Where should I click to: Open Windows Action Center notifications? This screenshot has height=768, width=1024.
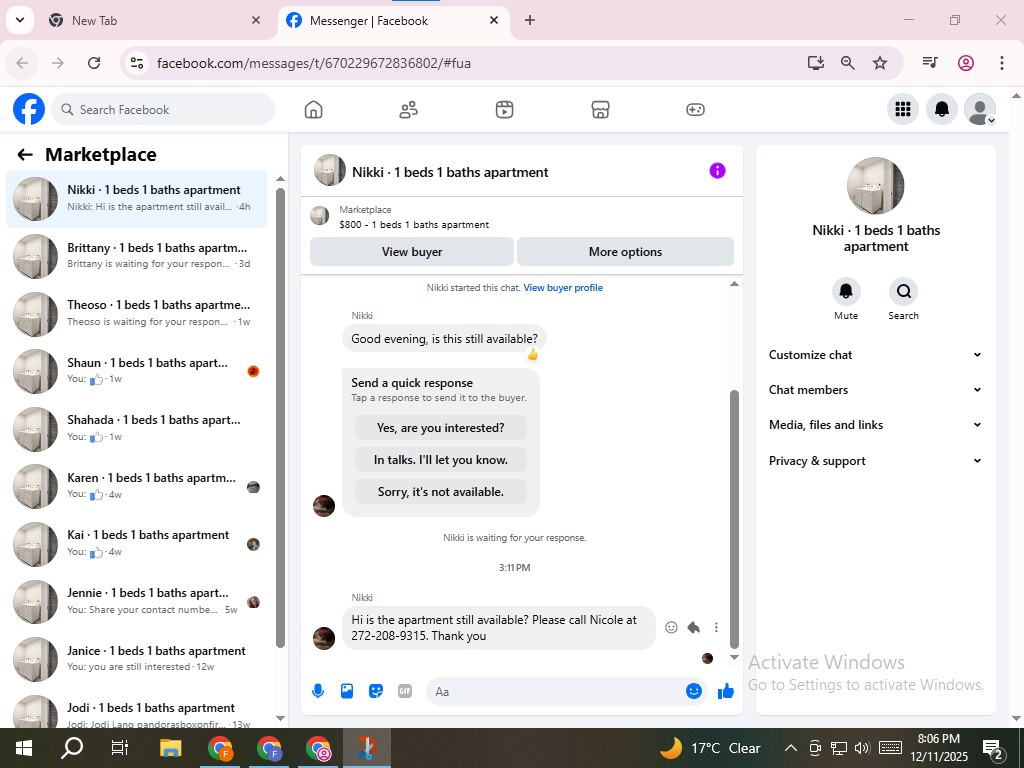click(x=993, y=749)
